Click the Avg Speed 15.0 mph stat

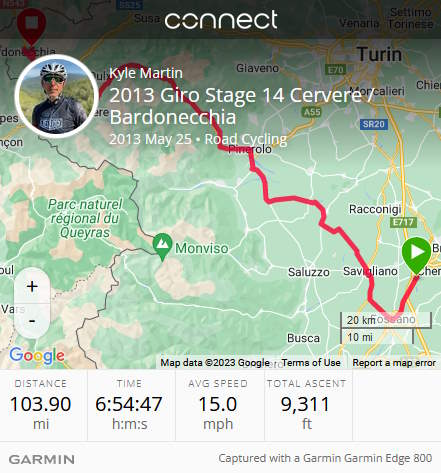218,406
